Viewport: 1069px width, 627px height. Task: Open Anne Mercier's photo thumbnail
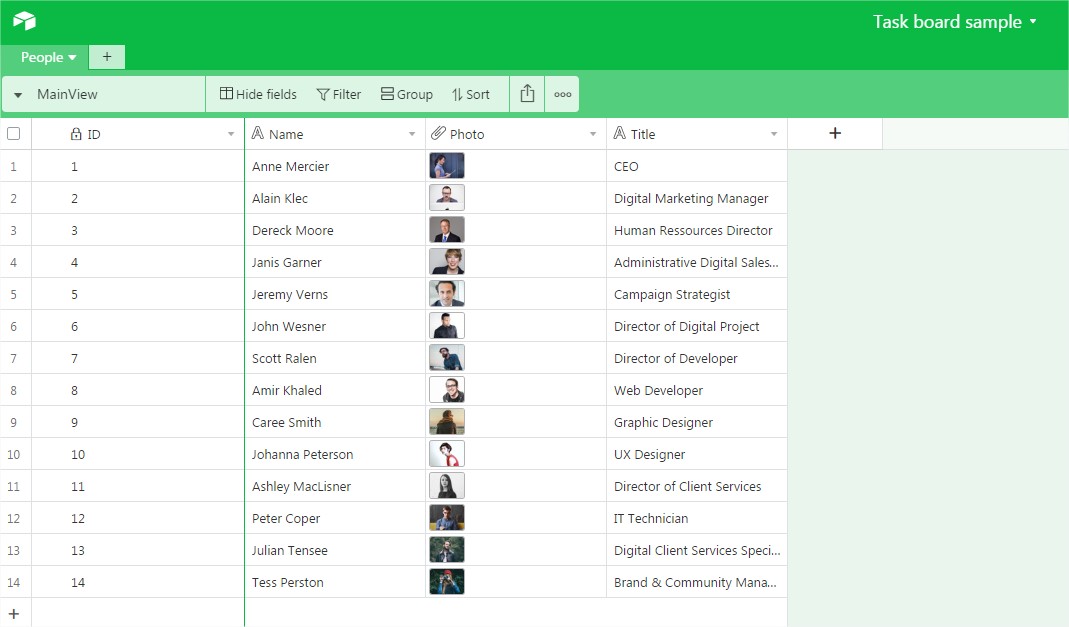click(447, 166)
